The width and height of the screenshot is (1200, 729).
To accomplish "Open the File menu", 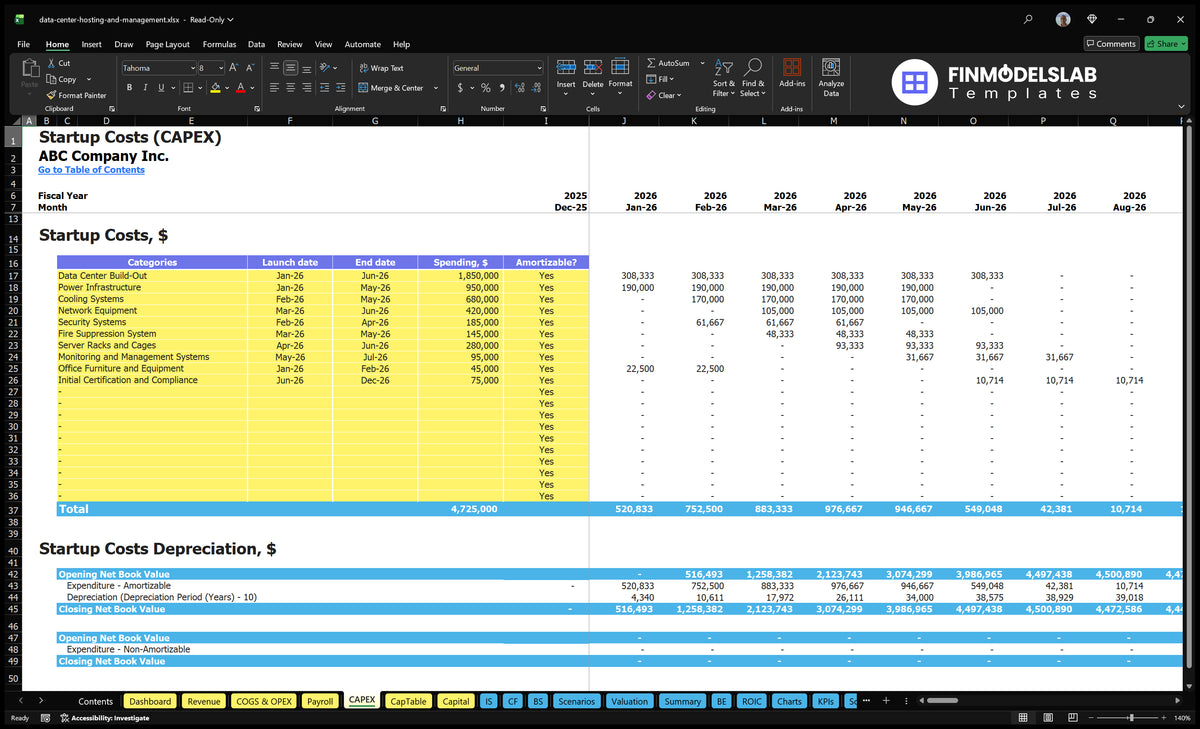I will point(23,44).
